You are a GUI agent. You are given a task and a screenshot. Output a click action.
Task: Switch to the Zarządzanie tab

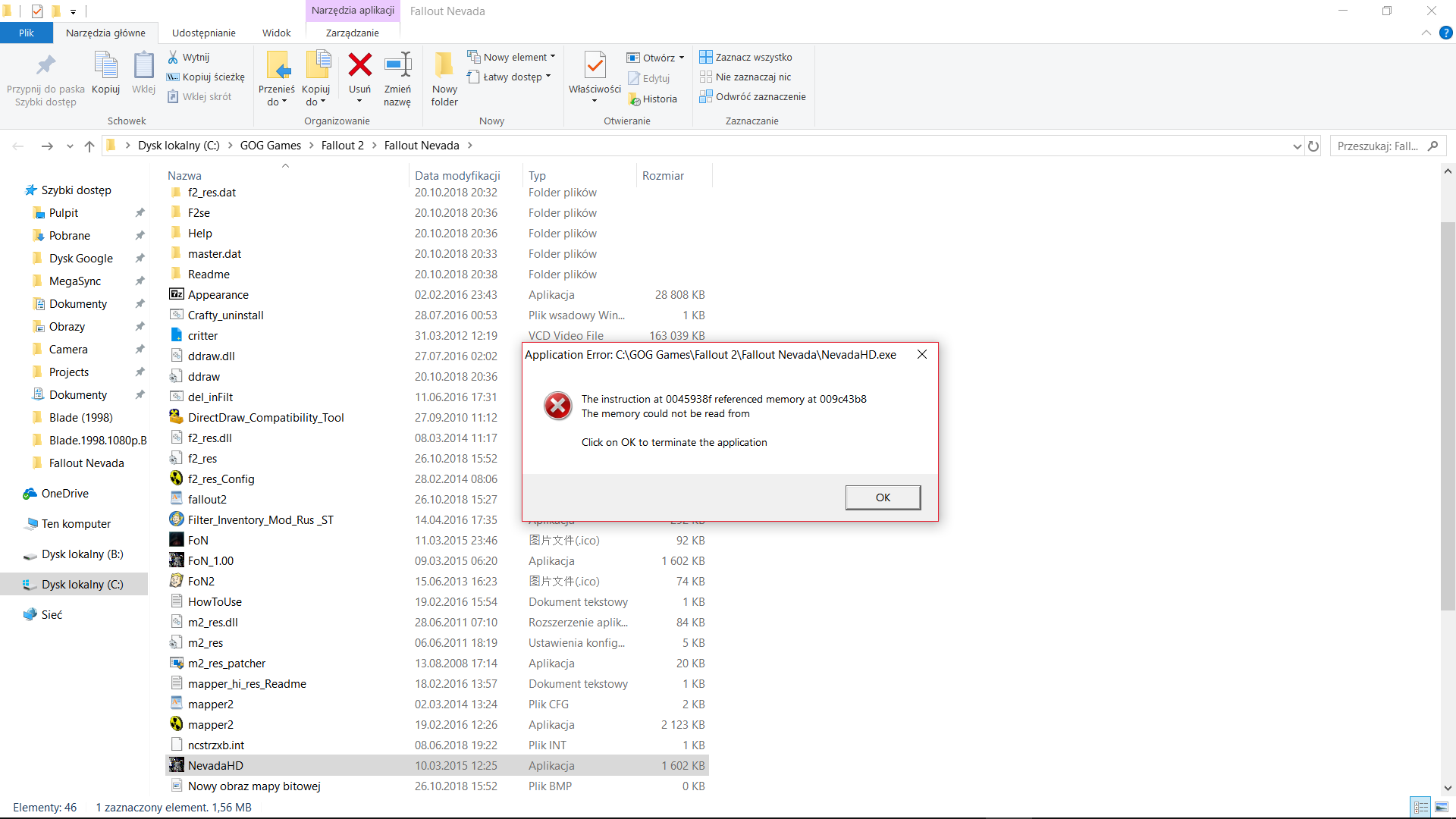(352, 33)
